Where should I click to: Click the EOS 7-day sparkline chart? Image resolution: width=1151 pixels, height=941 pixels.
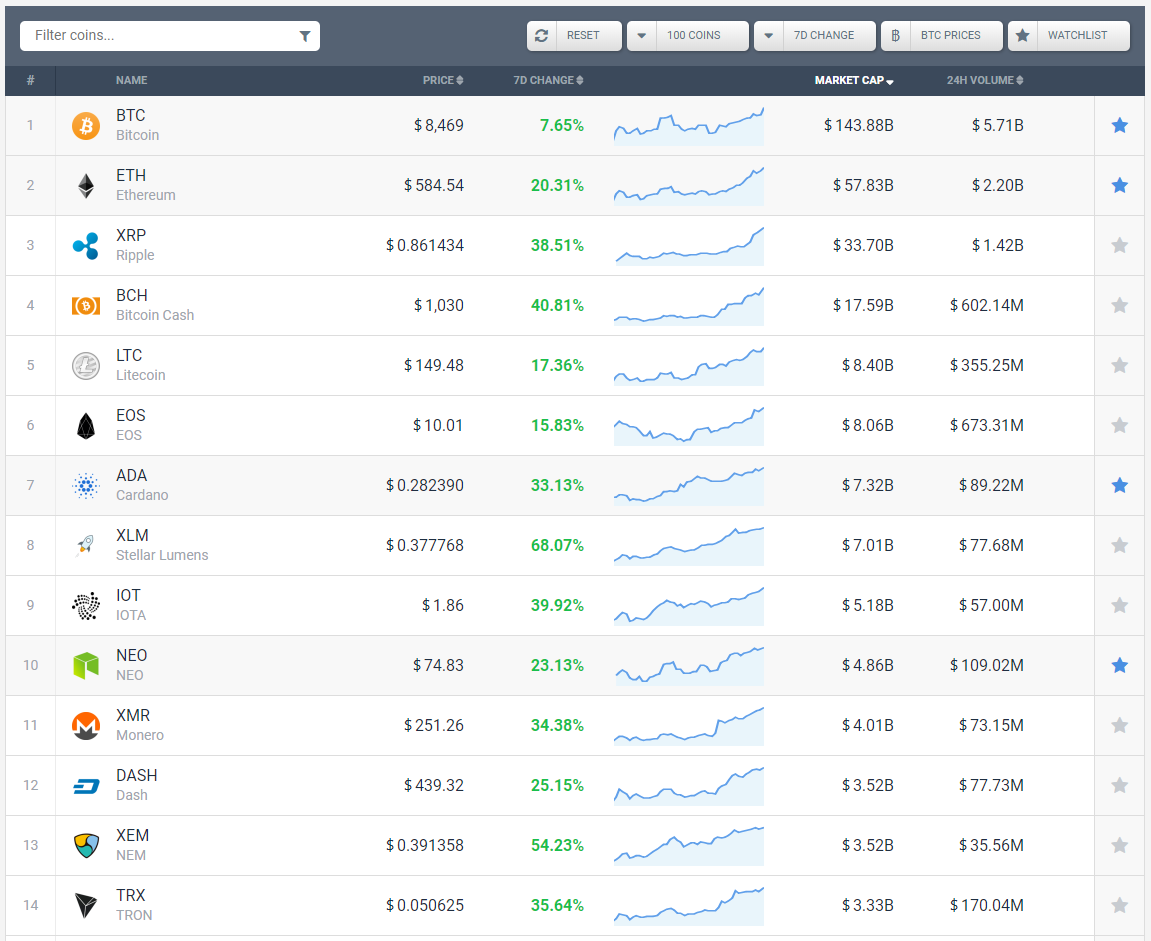tap(689, 426)
